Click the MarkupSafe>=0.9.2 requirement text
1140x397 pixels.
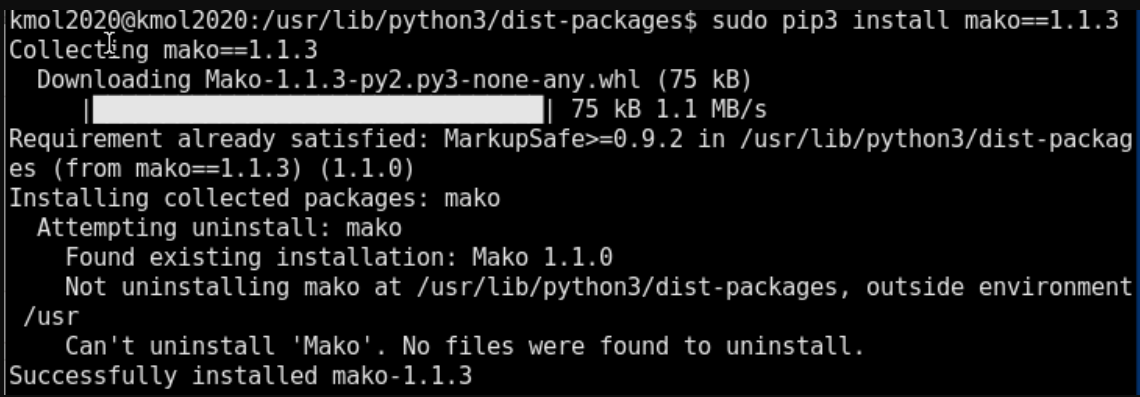[x=563, y=138]
